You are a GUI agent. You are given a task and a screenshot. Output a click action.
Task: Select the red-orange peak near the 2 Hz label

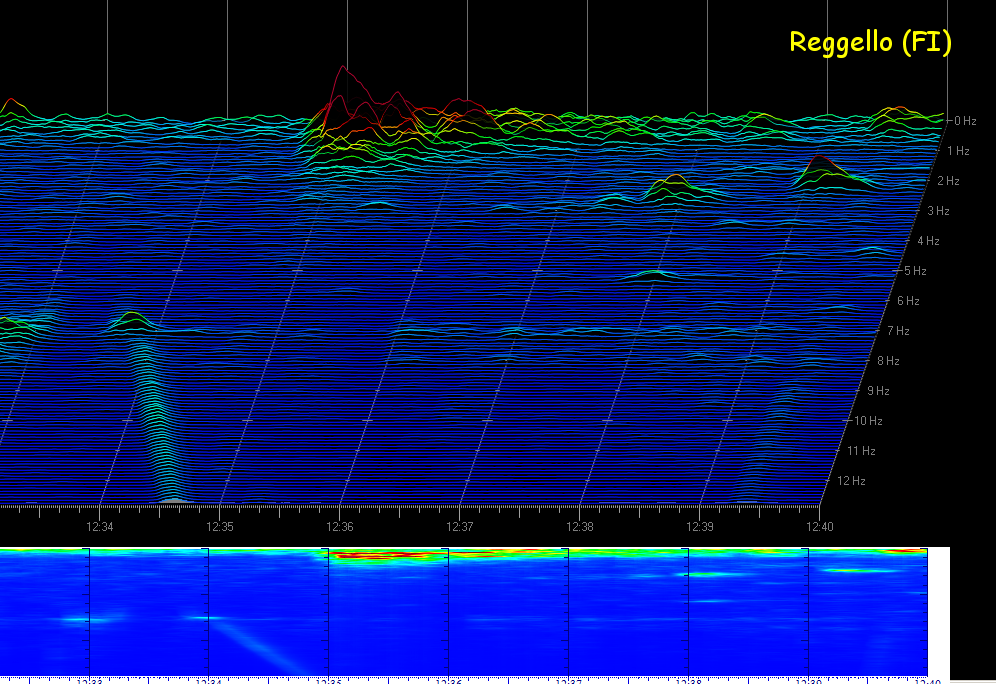pos(819,162)
